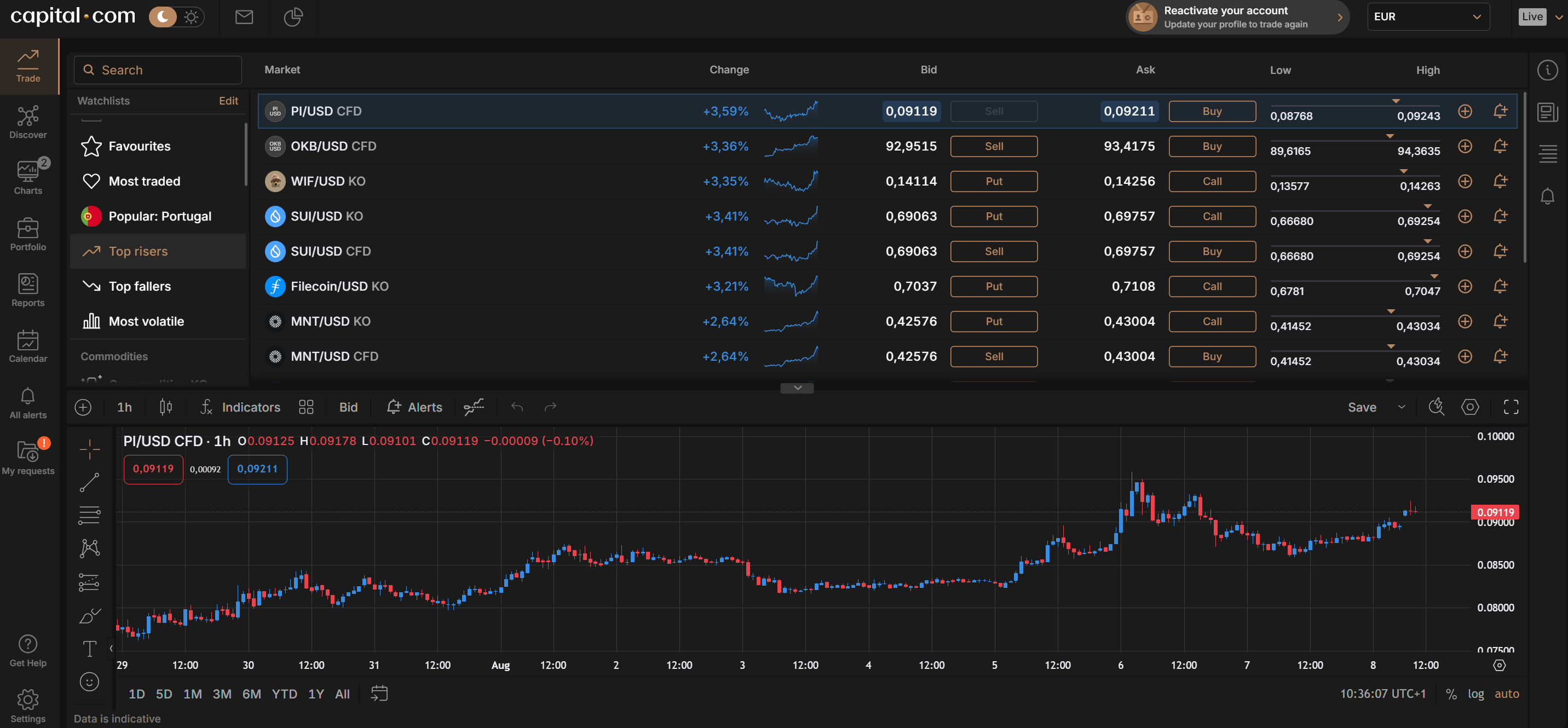Select the text annotation tool
The height and width of the screenshot is (728, 1568).
coord(89,649)
